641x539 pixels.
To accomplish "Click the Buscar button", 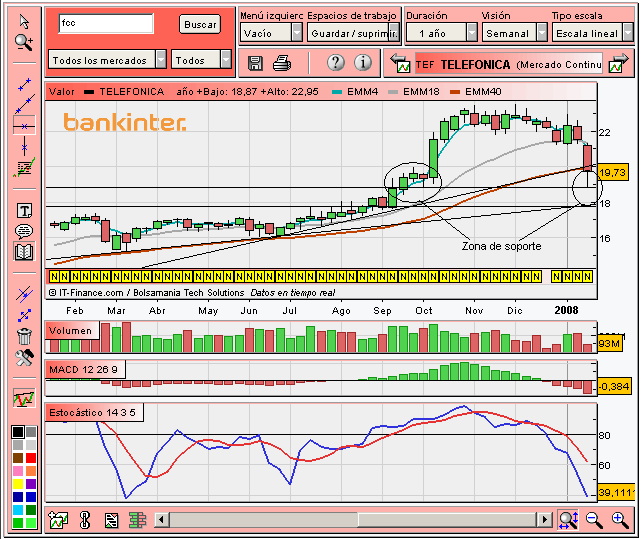I will (200, 24).
